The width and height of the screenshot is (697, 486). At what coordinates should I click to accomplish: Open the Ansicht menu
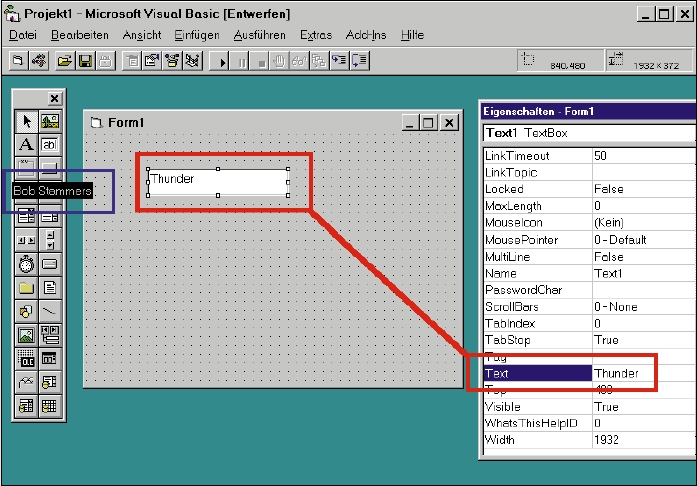[x=142, y=35]
